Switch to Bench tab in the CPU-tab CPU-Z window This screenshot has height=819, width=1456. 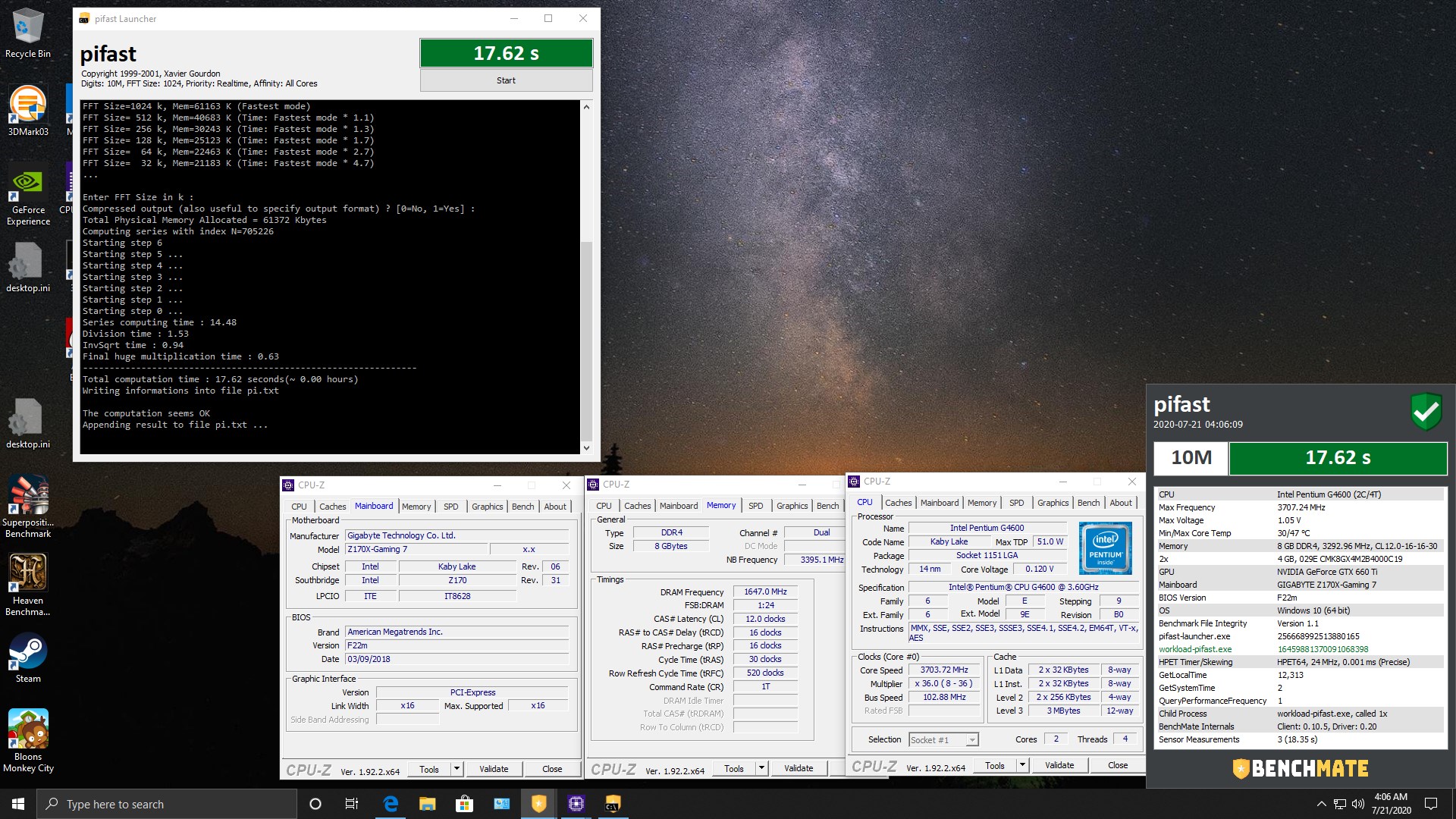pyautogui.click(x=1088, y=503)
